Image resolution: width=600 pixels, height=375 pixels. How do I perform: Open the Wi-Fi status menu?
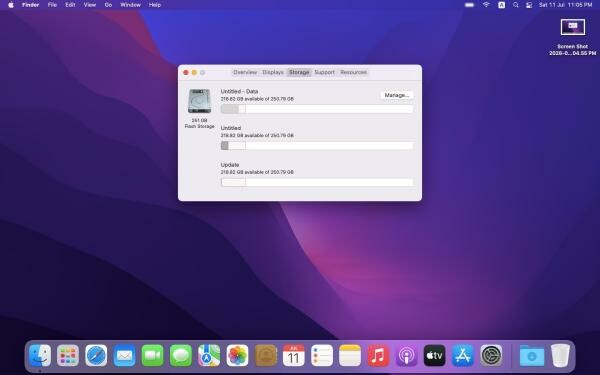(486, 5)
